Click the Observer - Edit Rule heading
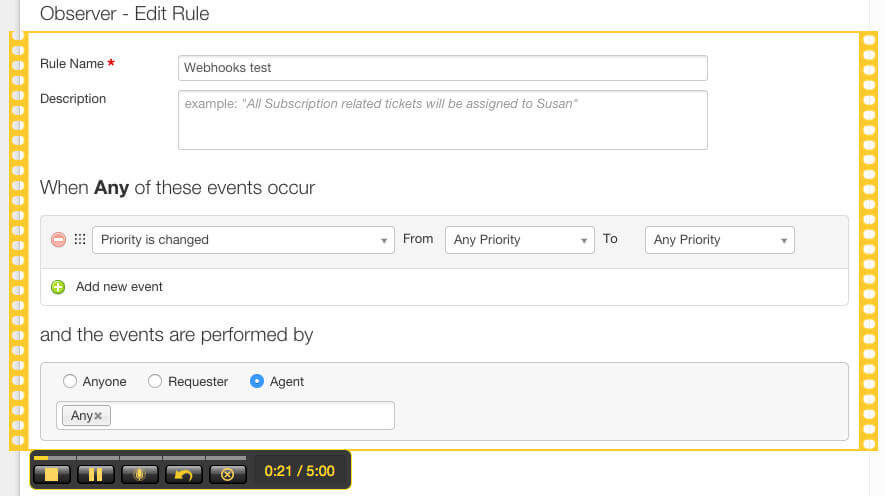 [x=125, y=14]
